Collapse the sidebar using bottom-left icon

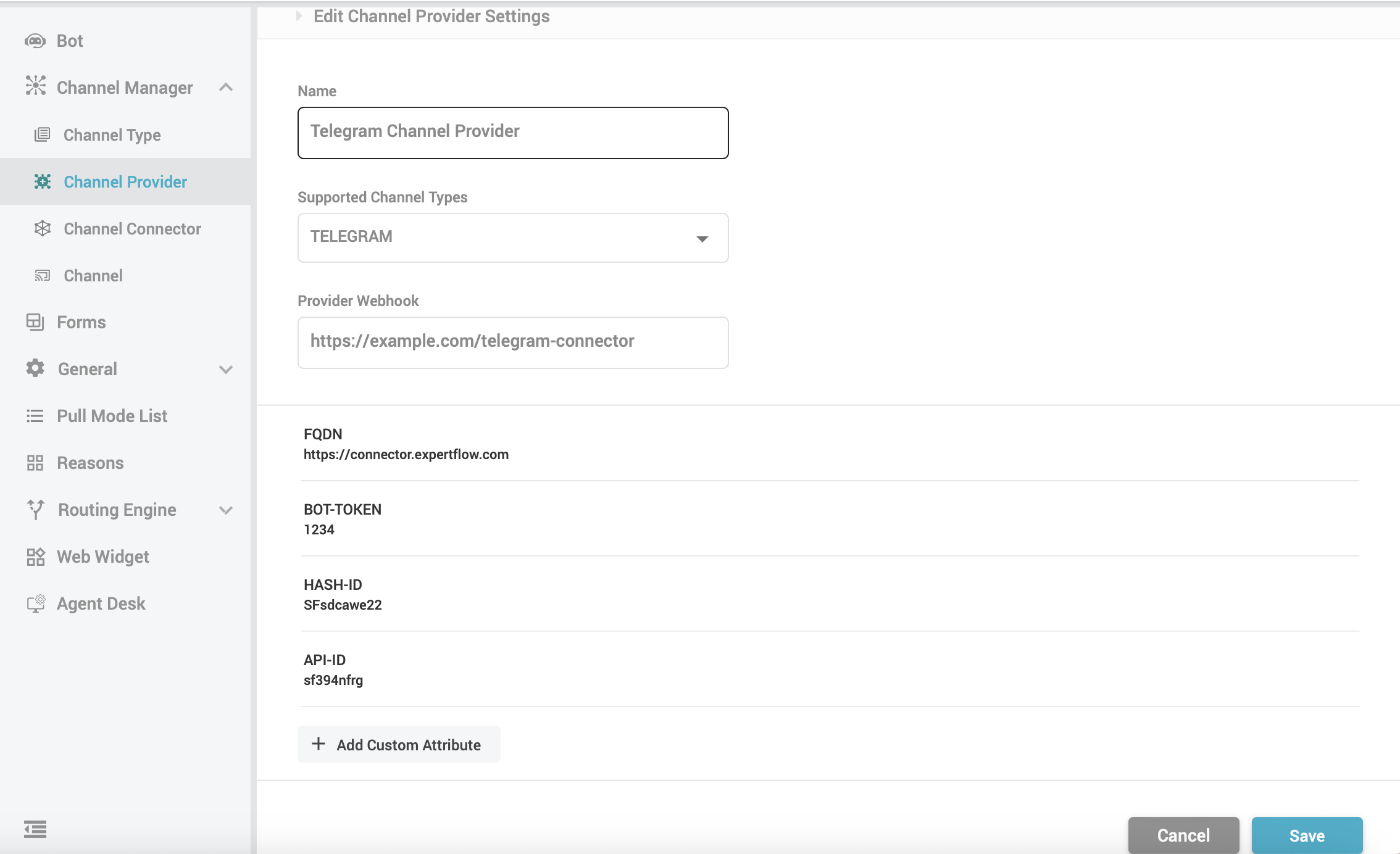point(35,830)
